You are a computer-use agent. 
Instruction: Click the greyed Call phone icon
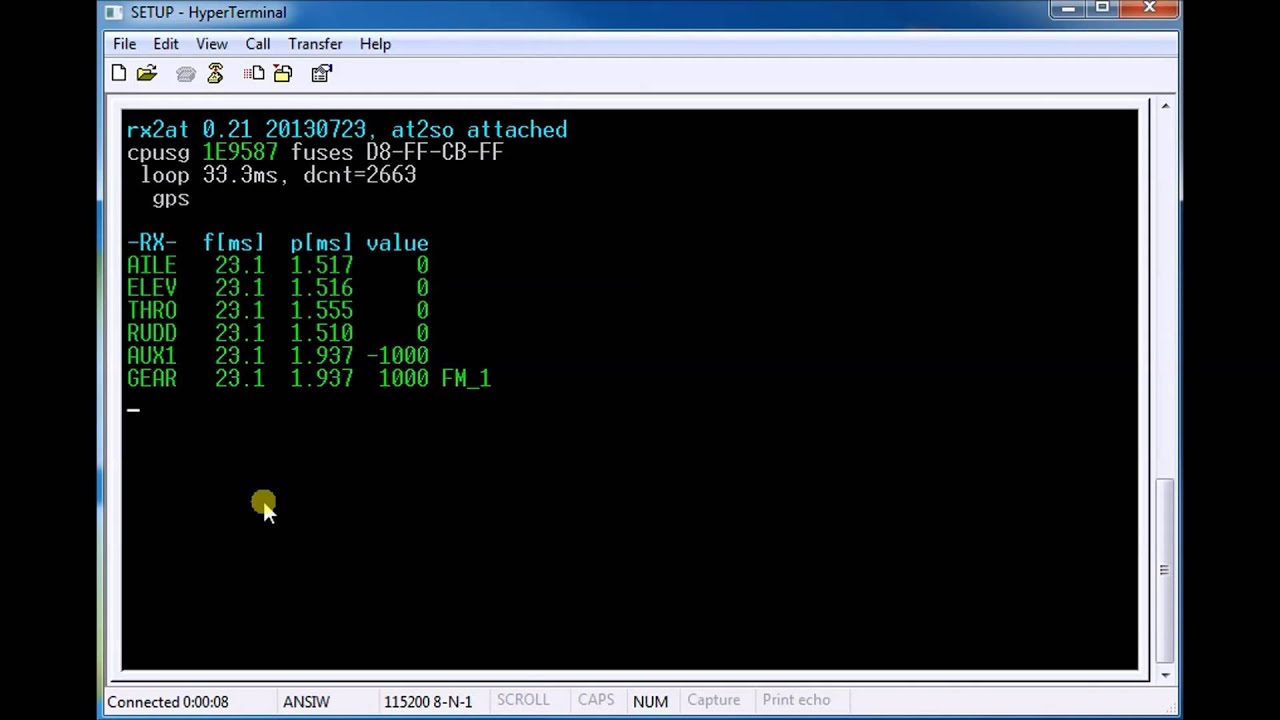[x=186, y=73]
